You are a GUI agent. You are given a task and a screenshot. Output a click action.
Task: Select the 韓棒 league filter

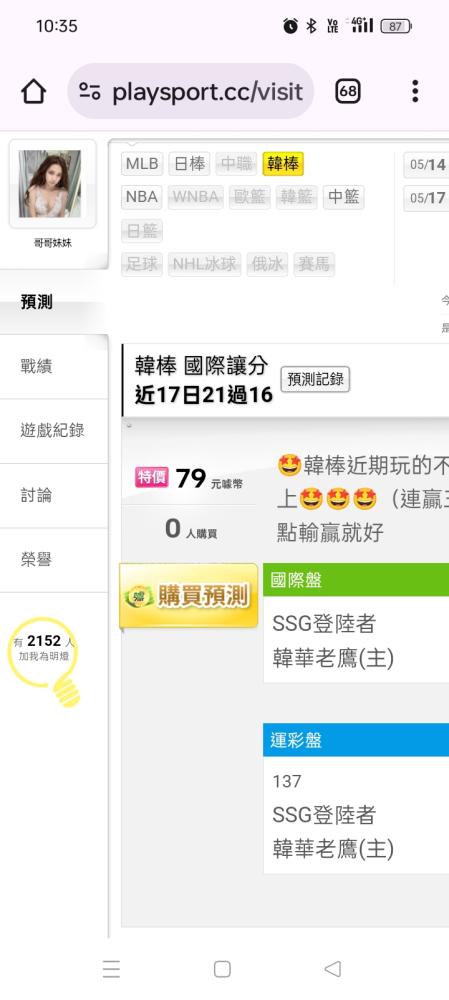(283, 164)
